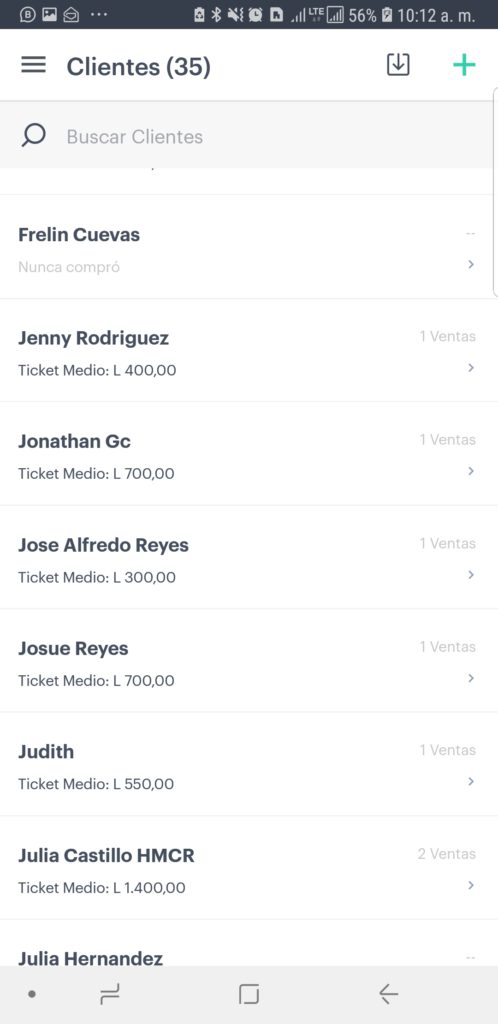Open Julia Hernandez client entry
498x1024 pixels.
(249, 944)
